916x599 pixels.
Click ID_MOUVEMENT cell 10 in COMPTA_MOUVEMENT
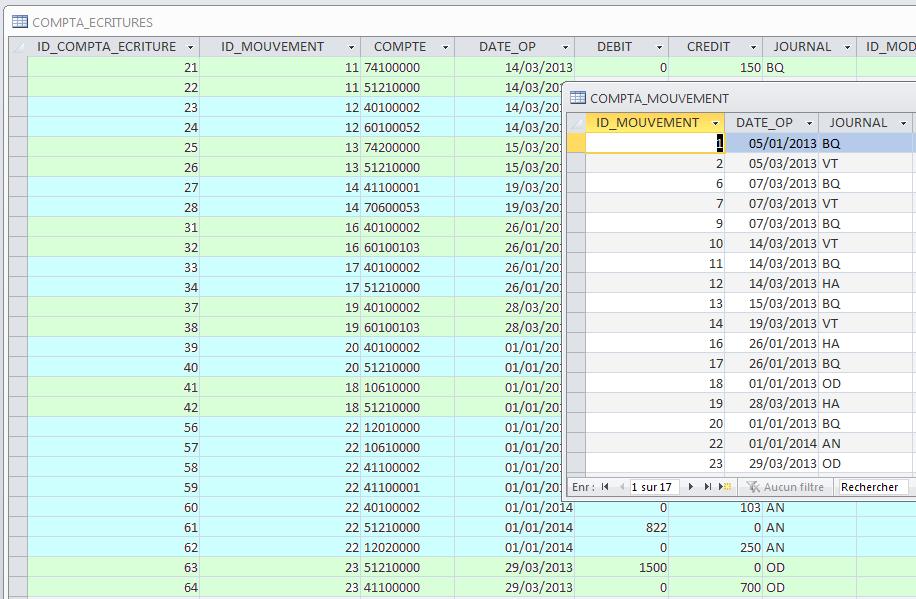tap(655, 243)
